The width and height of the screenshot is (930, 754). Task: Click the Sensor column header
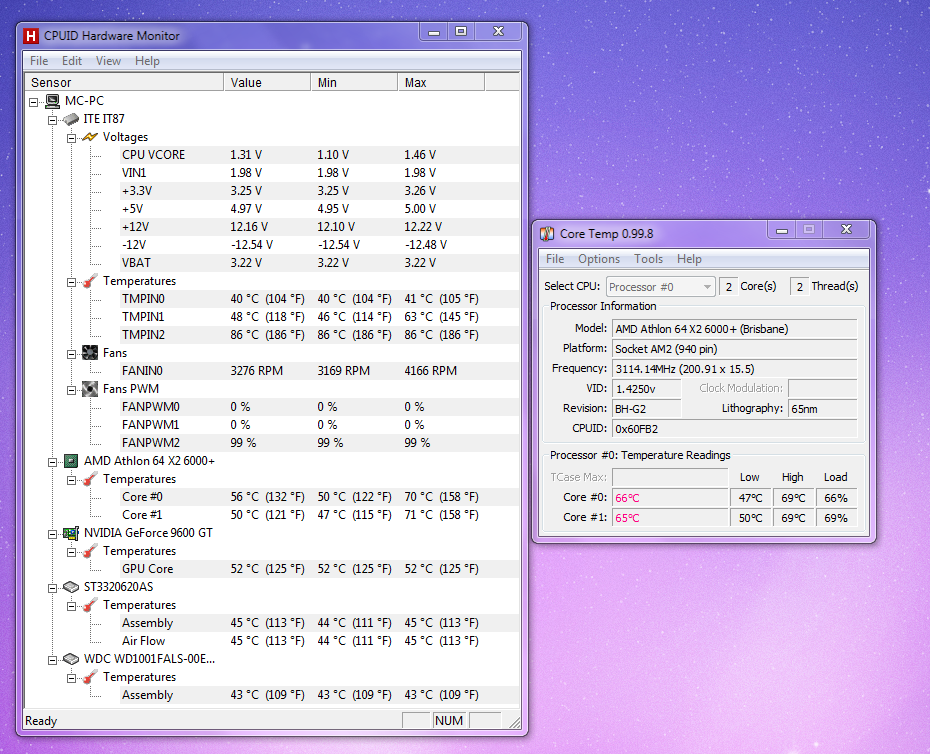pyautogui.click(x=124, y=82)
